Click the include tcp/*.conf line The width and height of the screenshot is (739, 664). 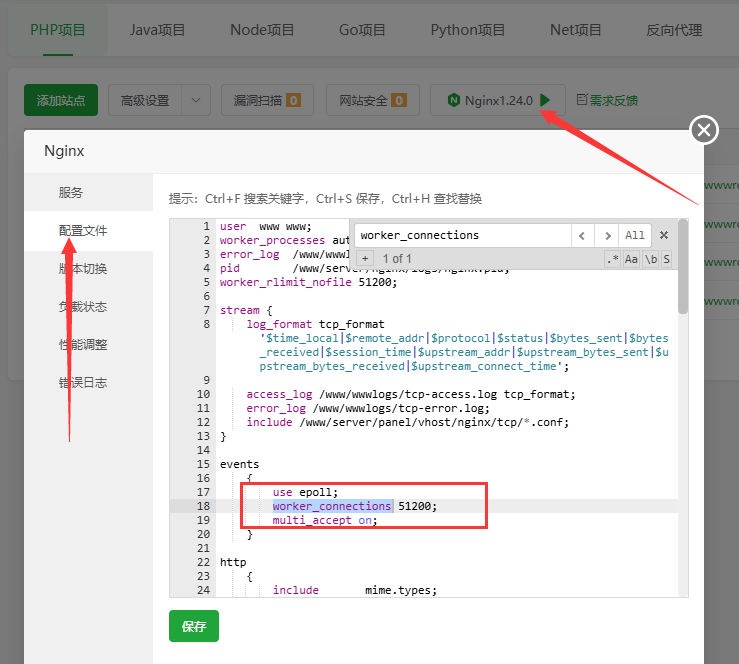[407, 422]
